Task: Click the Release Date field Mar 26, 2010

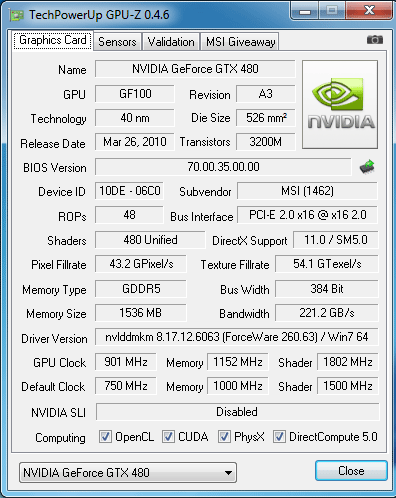Action: click(135, 142)
